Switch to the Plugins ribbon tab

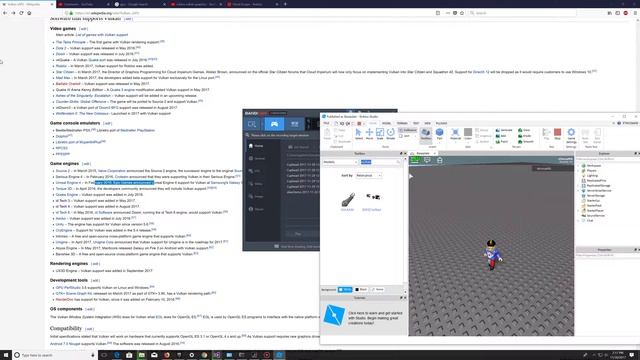[x=441, y=123]
